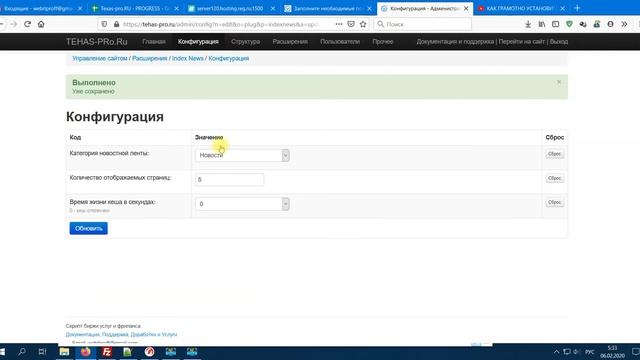Switch to the server120.hosting.reg.ru tab

pyautogui.click(x=230, y=8)
